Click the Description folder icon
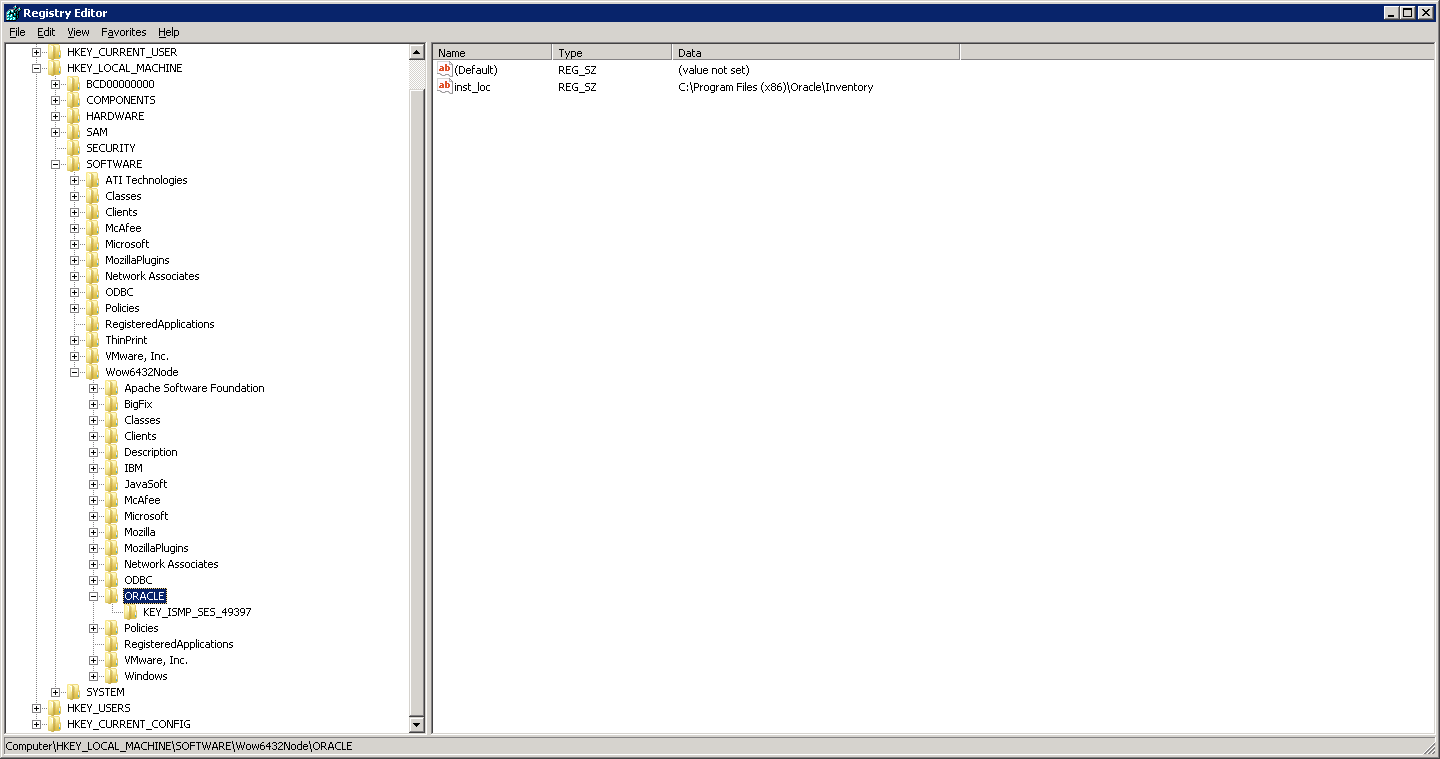The image size is (1440, 759). pos(112,452)
